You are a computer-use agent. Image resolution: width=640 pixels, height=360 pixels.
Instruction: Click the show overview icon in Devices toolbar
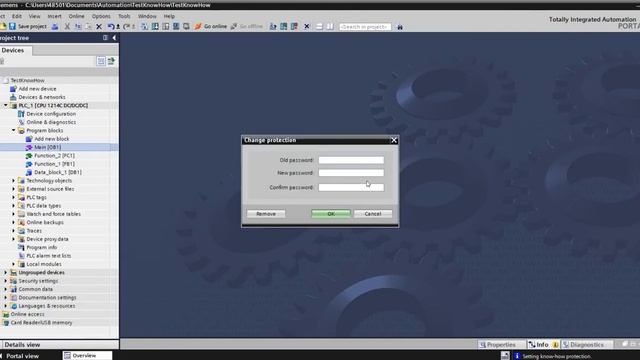click(x=101, y=61)
